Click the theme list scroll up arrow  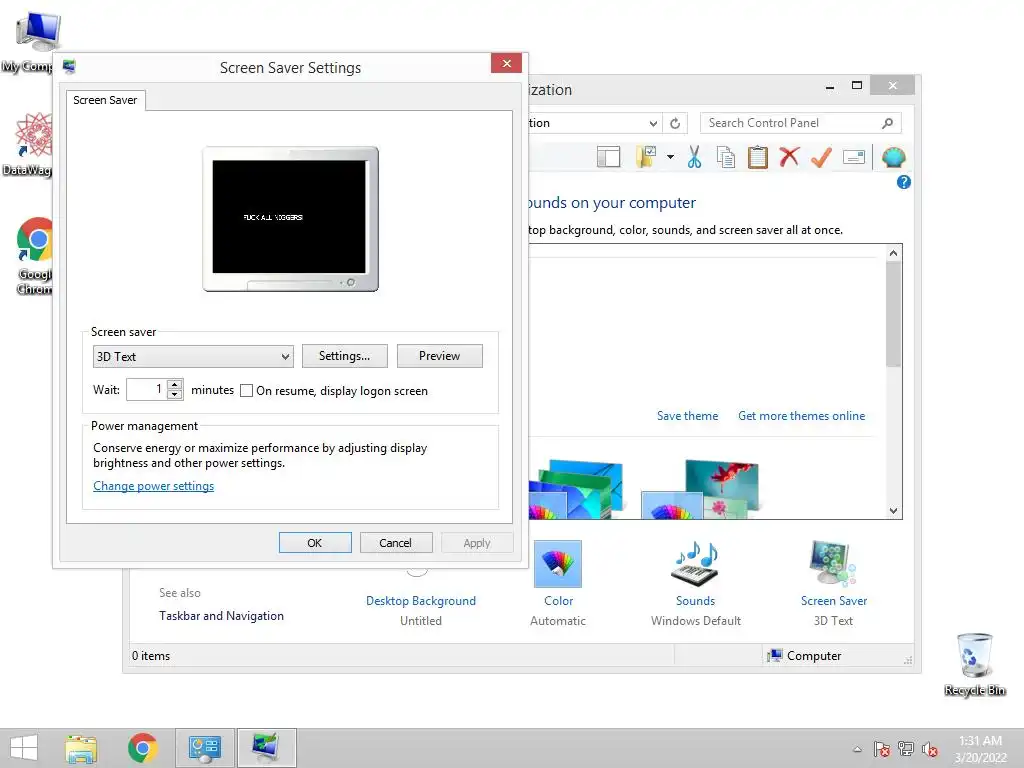[893, 253]
